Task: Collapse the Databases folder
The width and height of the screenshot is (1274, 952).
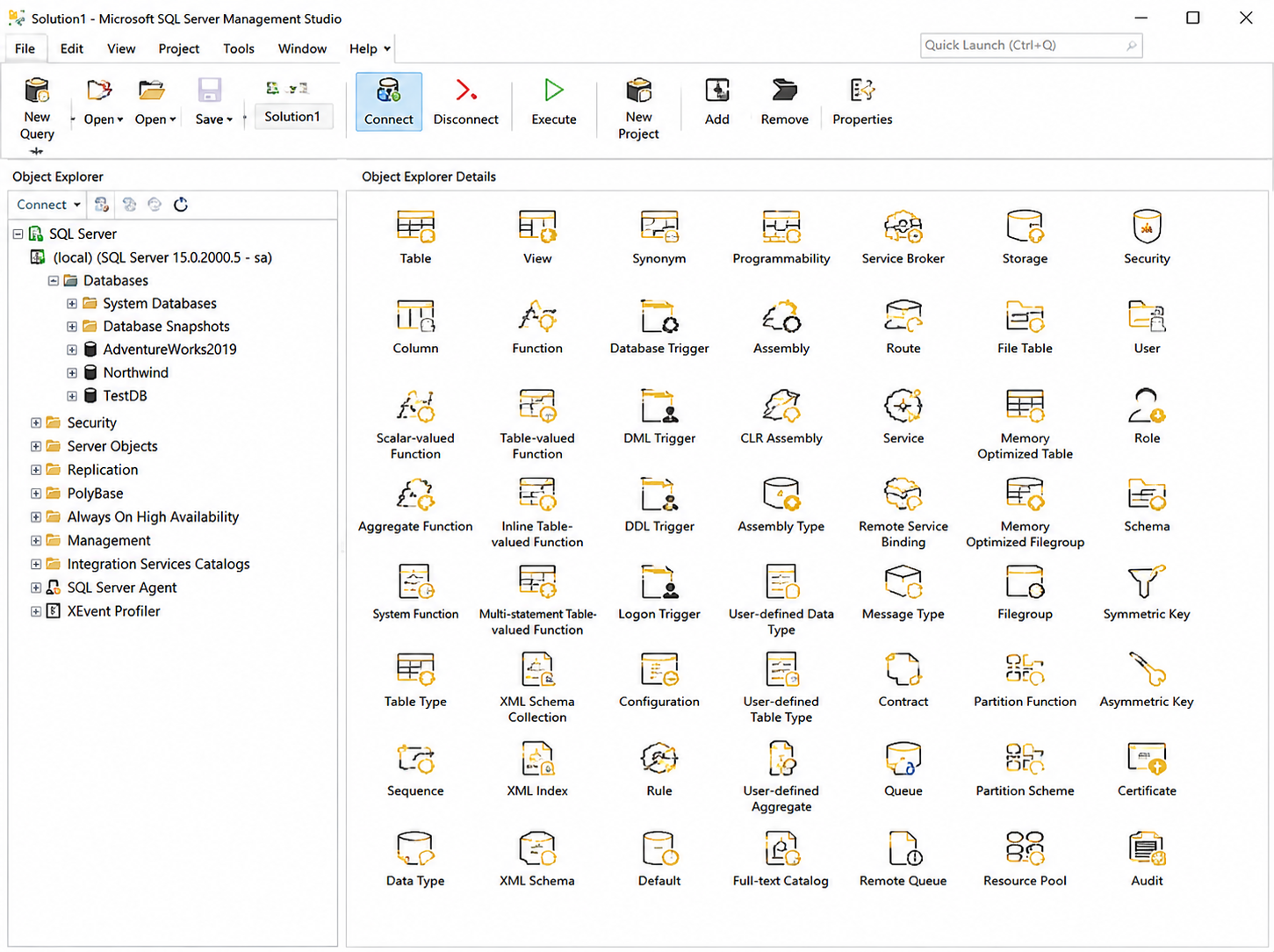Action: pos(54,281)
